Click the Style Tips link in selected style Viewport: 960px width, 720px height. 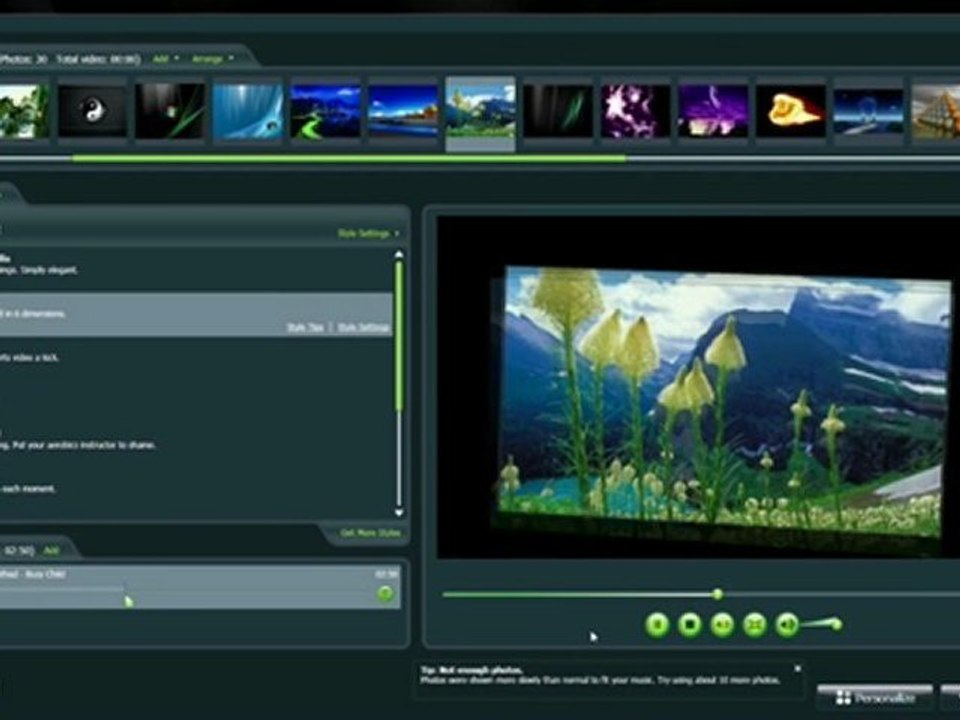305,328
